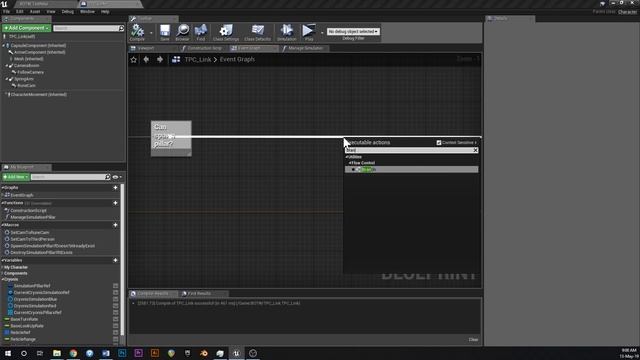The width and height of the screenshot is (640, 360).
Task: Expand the My Character variable category
Action: (2, 267)
